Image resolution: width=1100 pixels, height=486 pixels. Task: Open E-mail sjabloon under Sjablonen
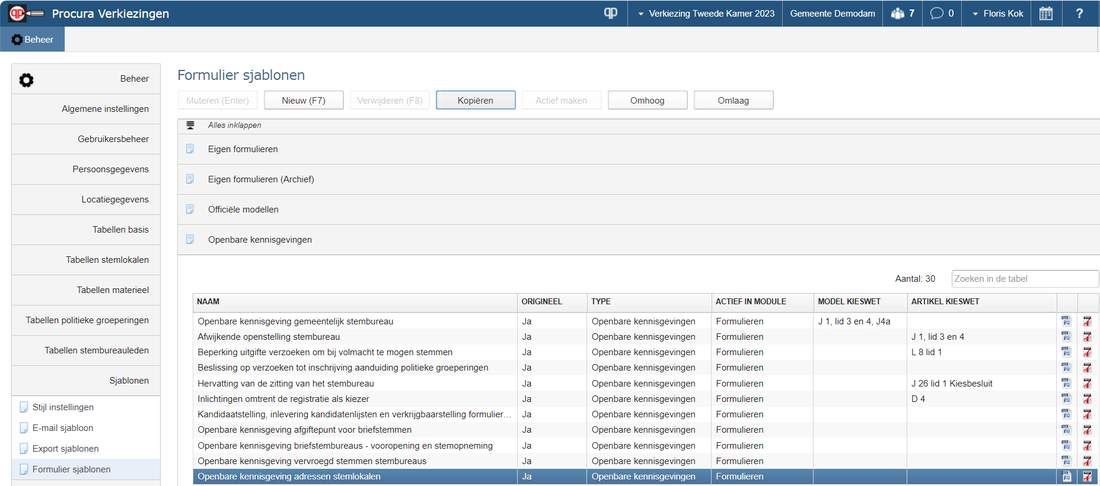tap(86, 428)
